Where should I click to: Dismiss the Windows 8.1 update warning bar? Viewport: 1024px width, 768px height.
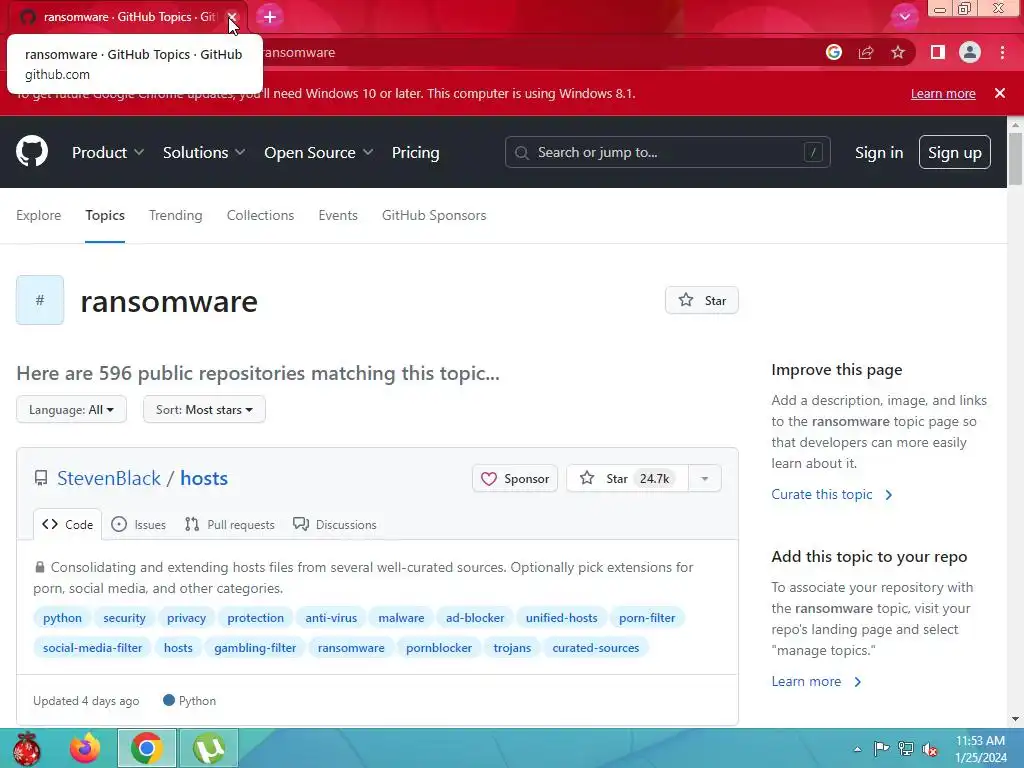(1000, 93)
